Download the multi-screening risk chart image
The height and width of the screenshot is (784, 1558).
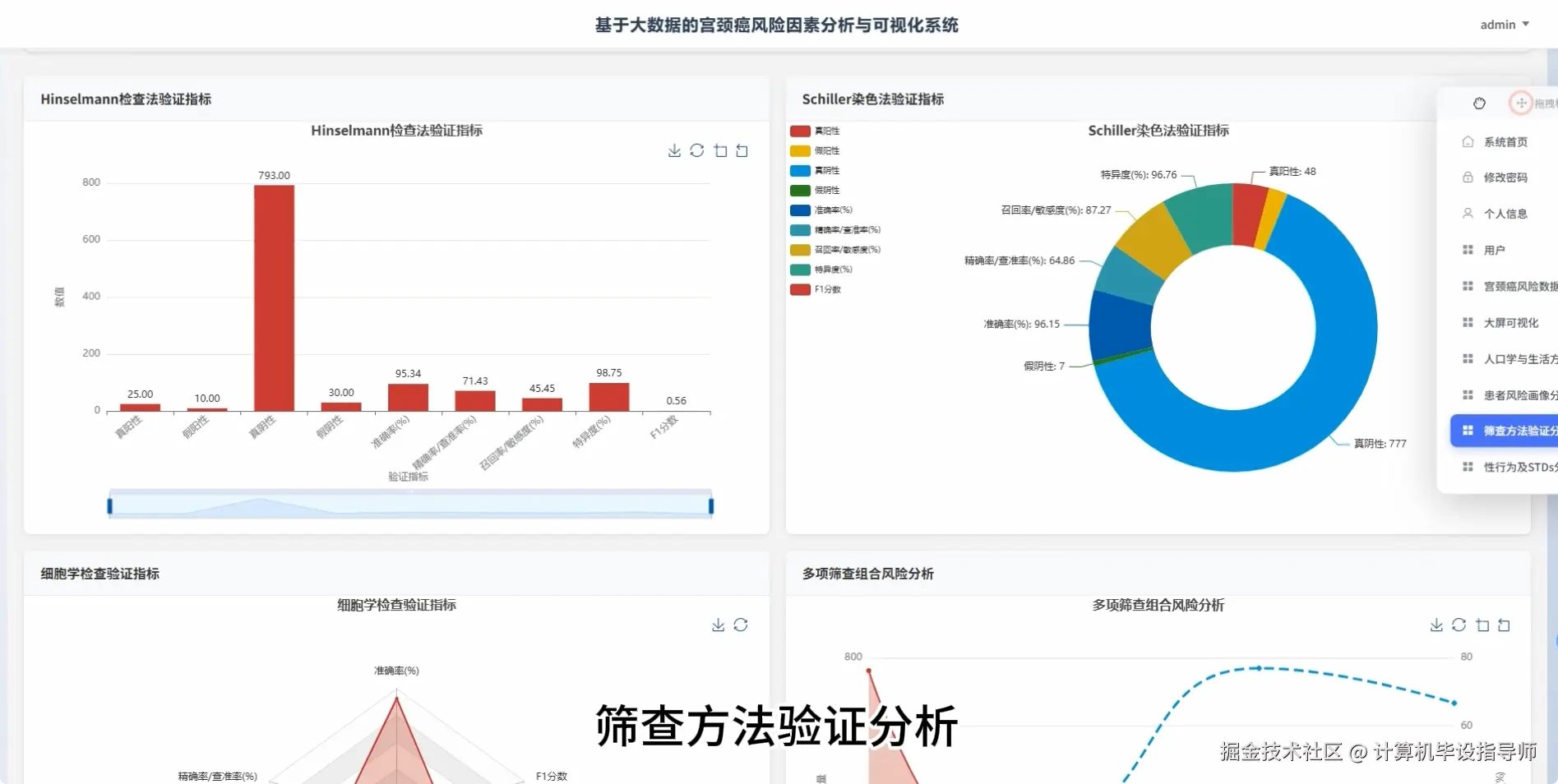tap(1436, 625)
